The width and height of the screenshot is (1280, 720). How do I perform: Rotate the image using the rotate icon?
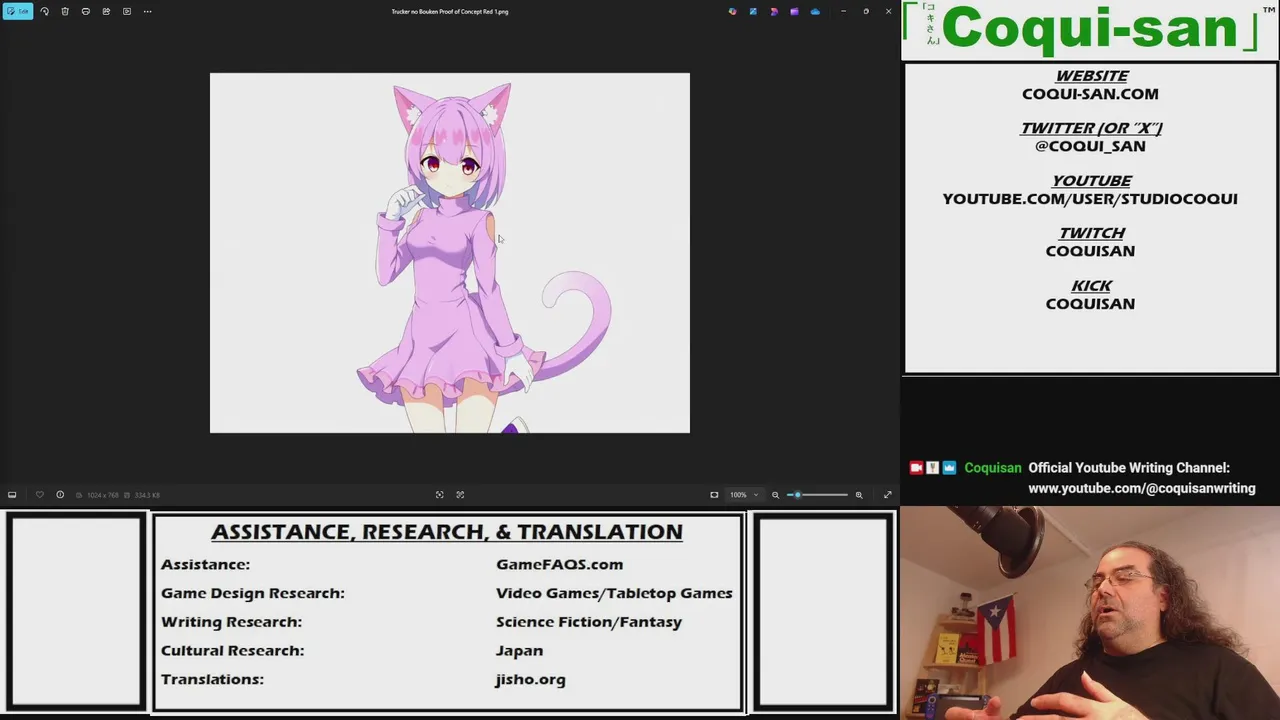[x=44, y=11]
